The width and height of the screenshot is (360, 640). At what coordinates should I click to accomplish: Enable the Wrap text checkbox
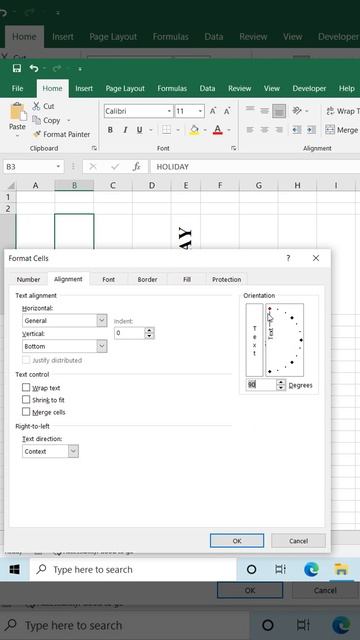[x=26, y=387]
